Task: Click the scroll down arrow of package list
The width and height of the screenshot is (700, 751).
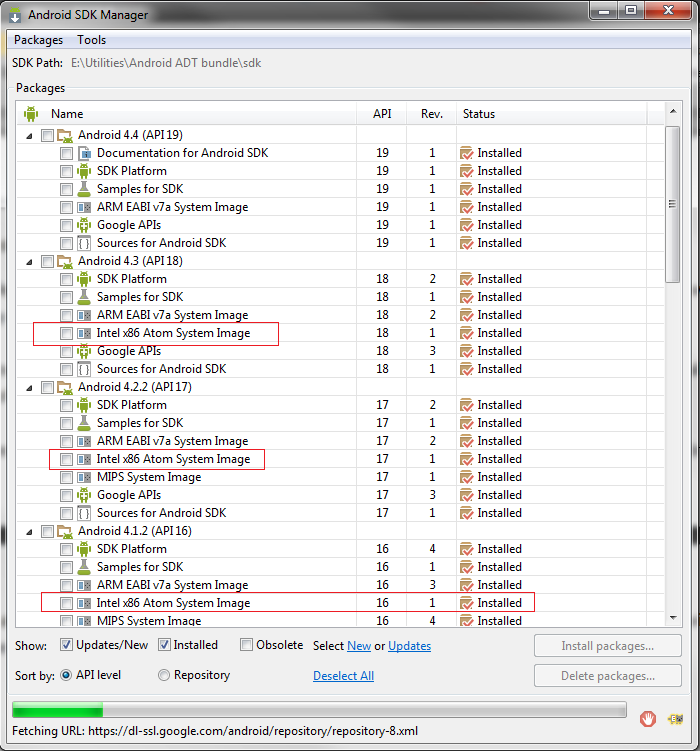Action: pyautogui.click(x=673, y=618)
